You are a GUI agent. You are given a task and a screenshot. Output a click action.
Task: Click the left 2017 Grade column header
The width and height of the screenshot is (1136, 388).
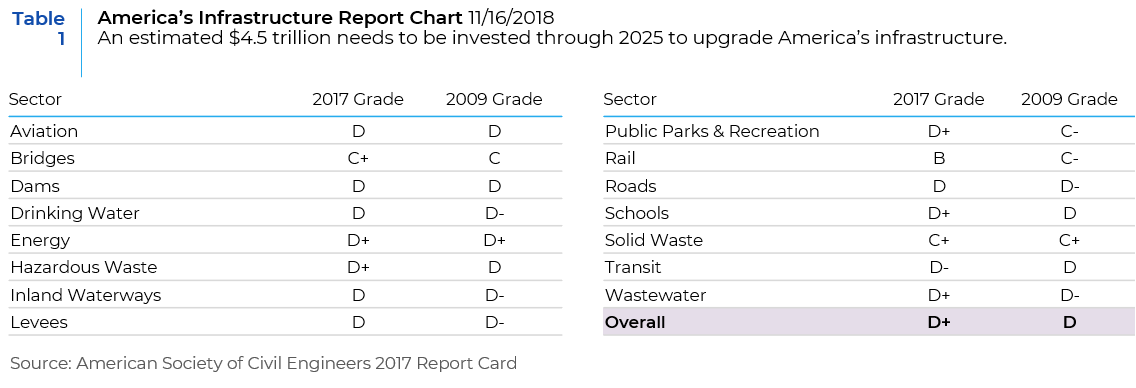point(358,99)
